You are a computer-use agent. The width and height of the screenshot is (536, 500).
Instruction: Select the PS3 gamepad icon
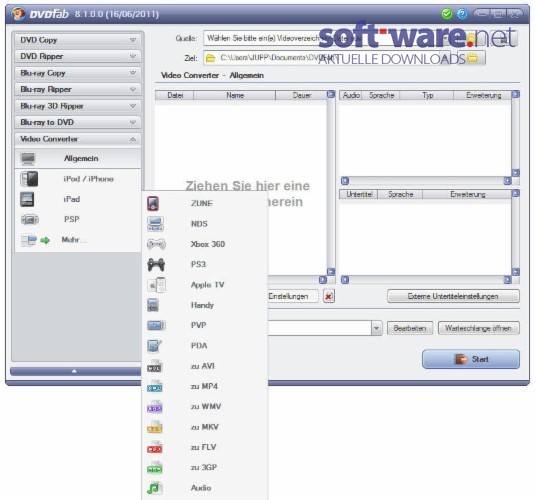pos(156,264)
